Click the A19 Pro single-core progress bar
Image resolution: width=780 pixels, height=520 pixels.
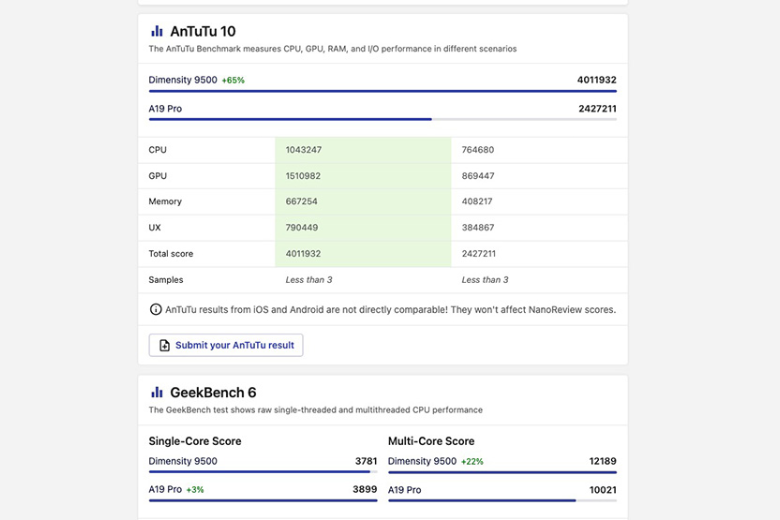(x=263, y=501)
